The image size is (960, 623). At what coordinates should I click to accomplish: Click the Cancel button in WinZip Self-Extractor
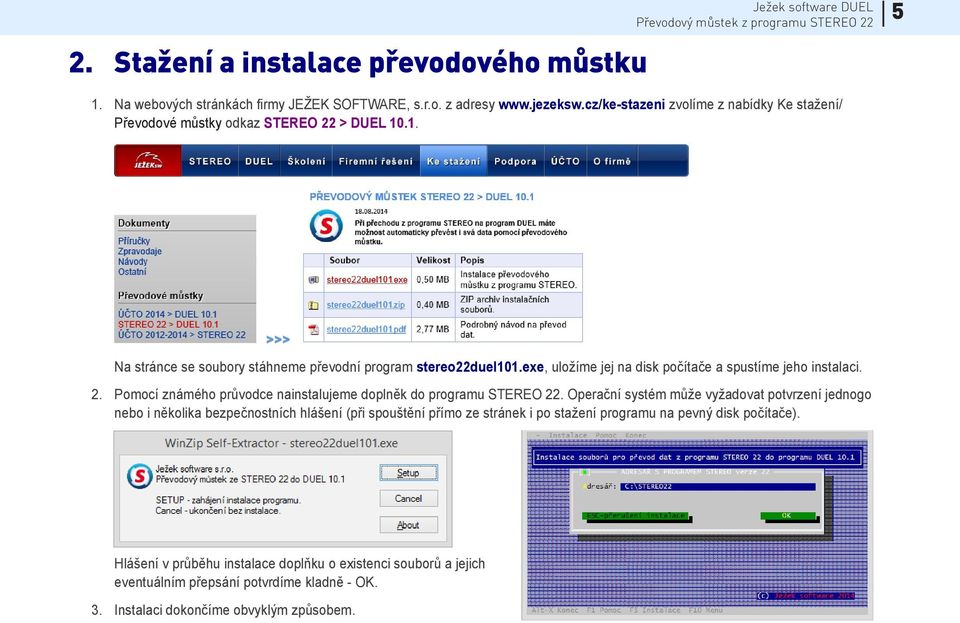coord(408,499)
